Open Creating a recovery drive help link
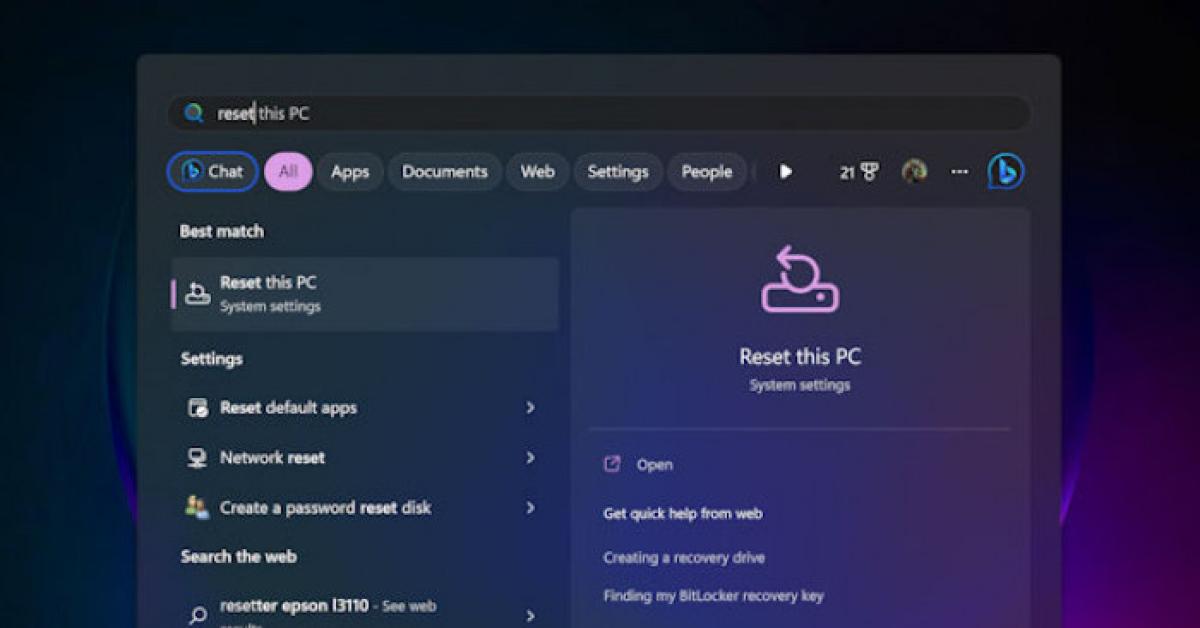 coord(684,558)
